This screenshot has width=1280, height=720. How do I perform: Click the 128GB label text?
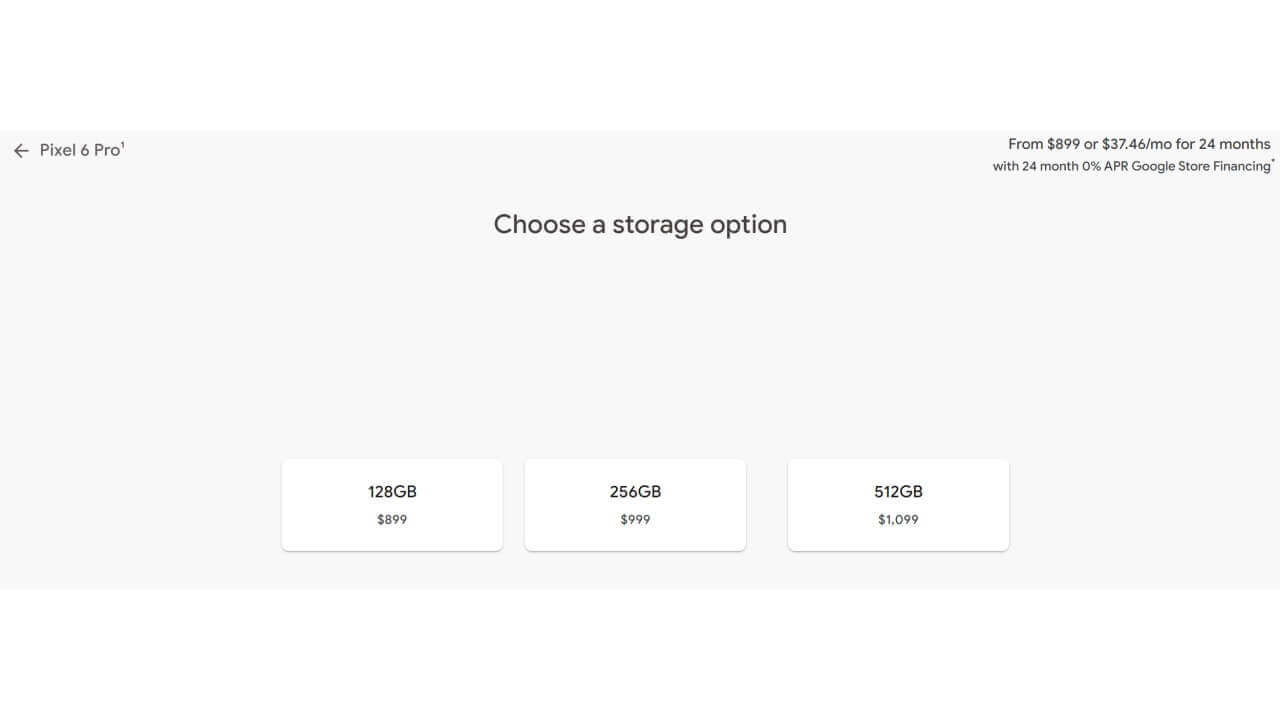[x=392, y=492]
